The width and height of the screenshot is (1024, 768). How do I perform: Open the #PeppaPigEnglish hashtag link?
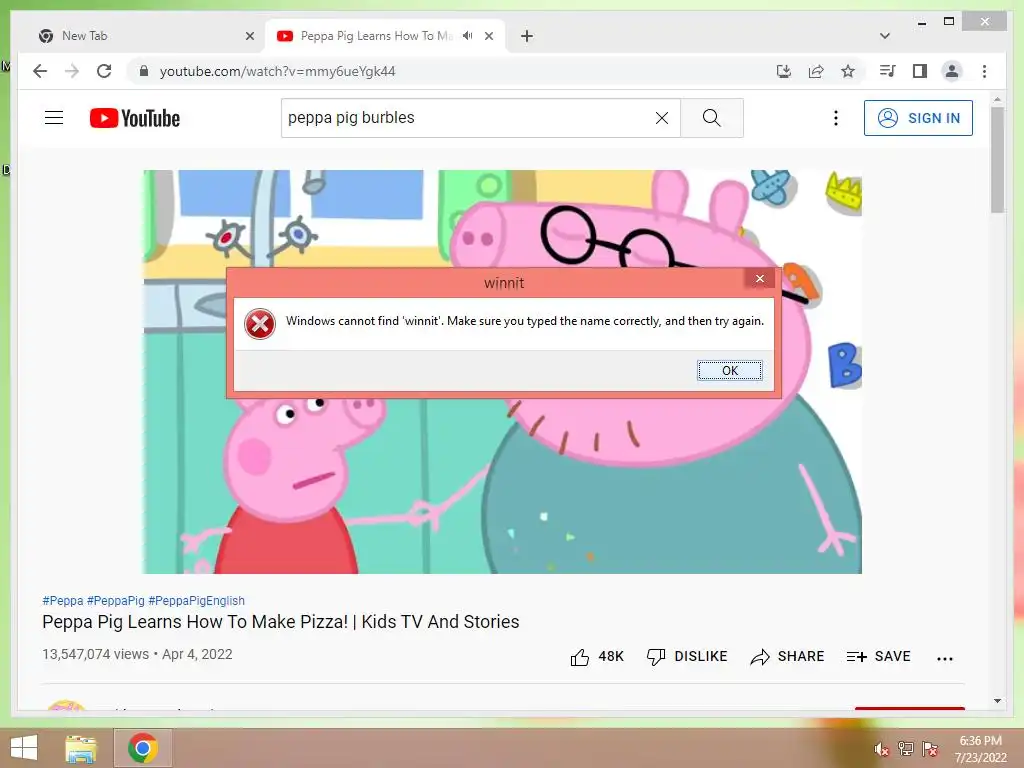197,600
